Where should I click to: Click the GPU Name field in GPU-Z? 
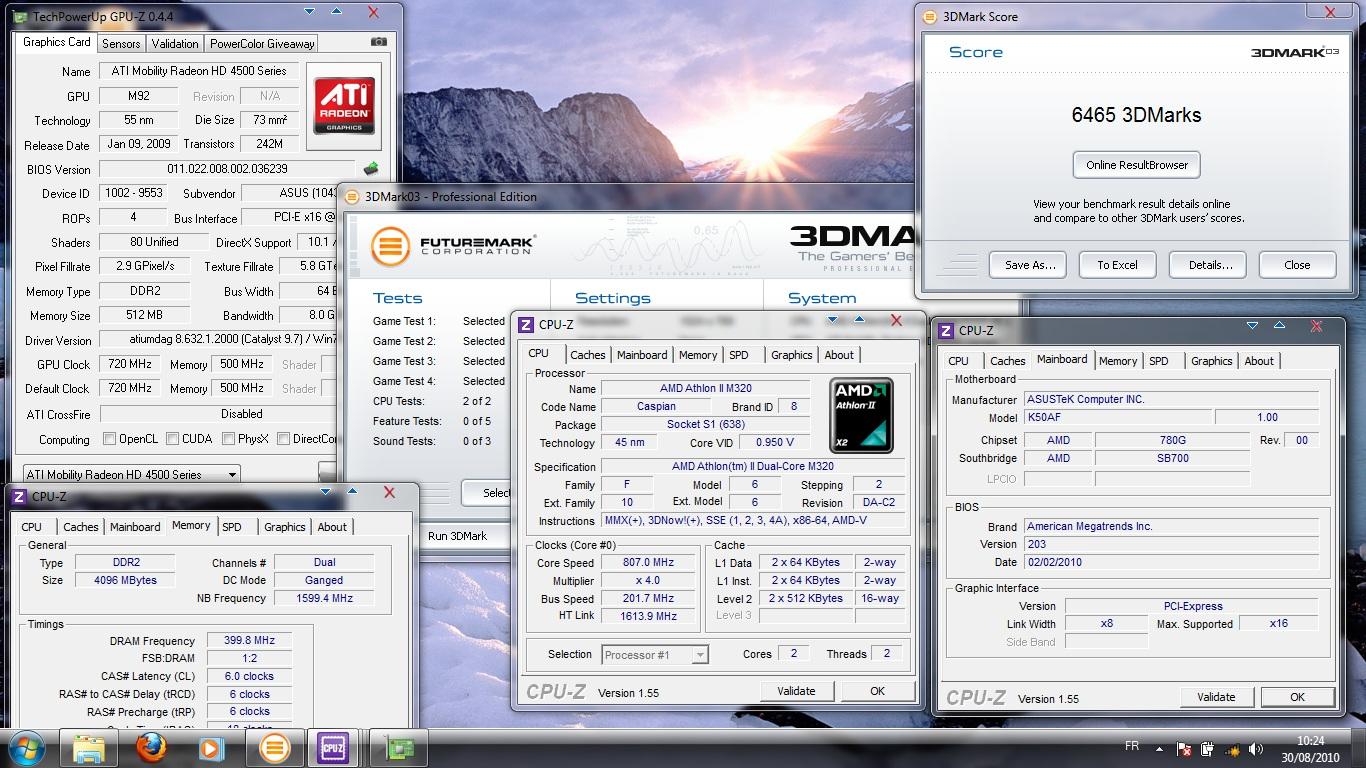click(199, 71)
